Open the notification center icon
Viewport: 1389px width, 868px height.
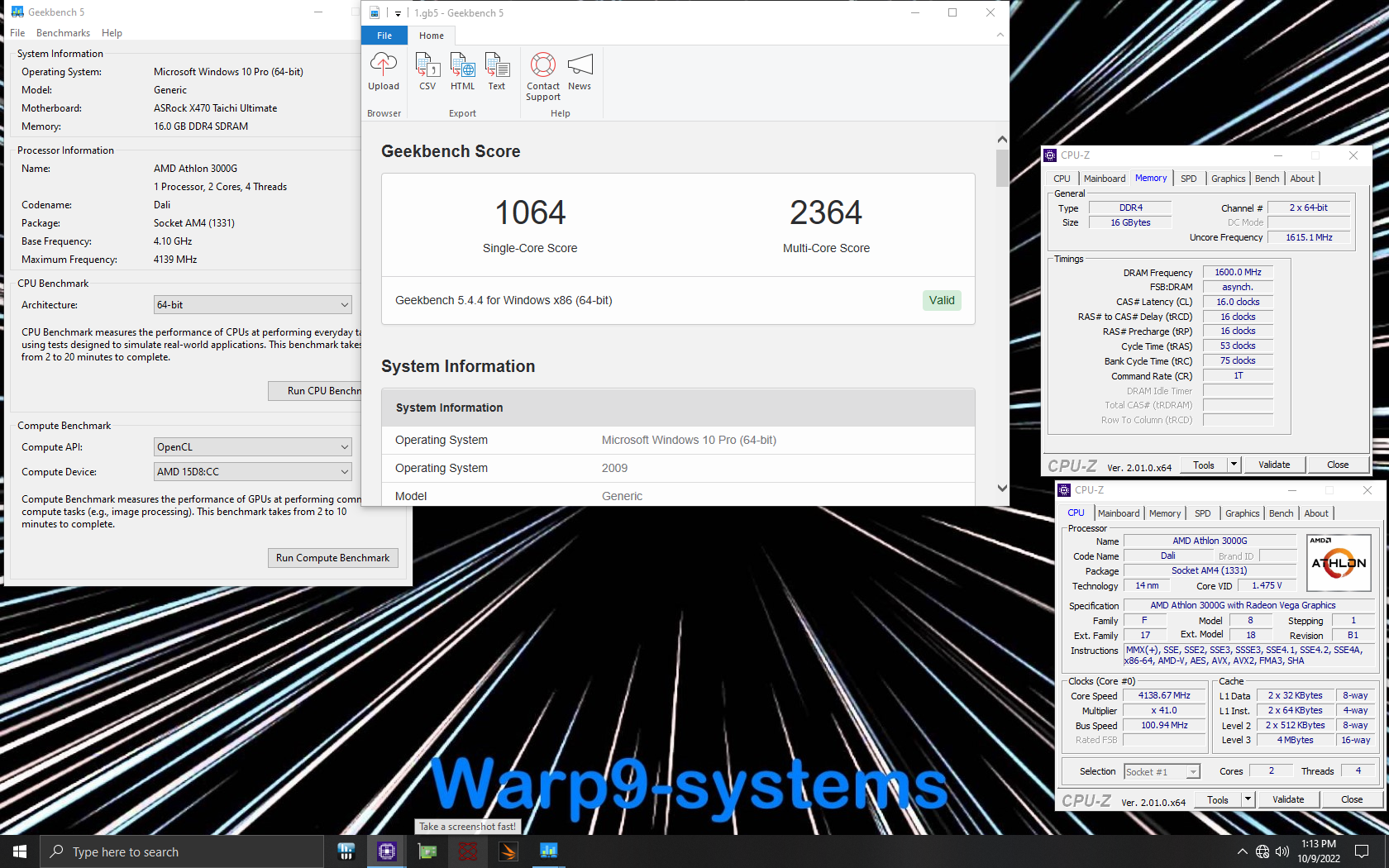(1362, 851)
